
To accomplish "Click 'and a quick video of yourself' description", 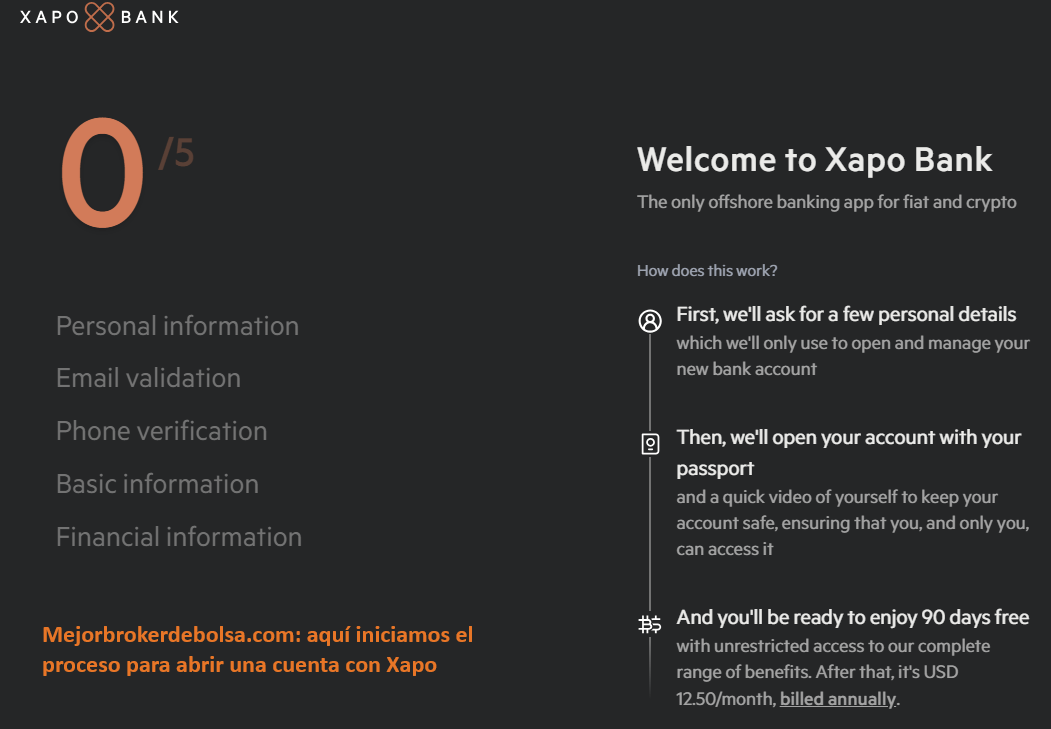I will [853, 523].
